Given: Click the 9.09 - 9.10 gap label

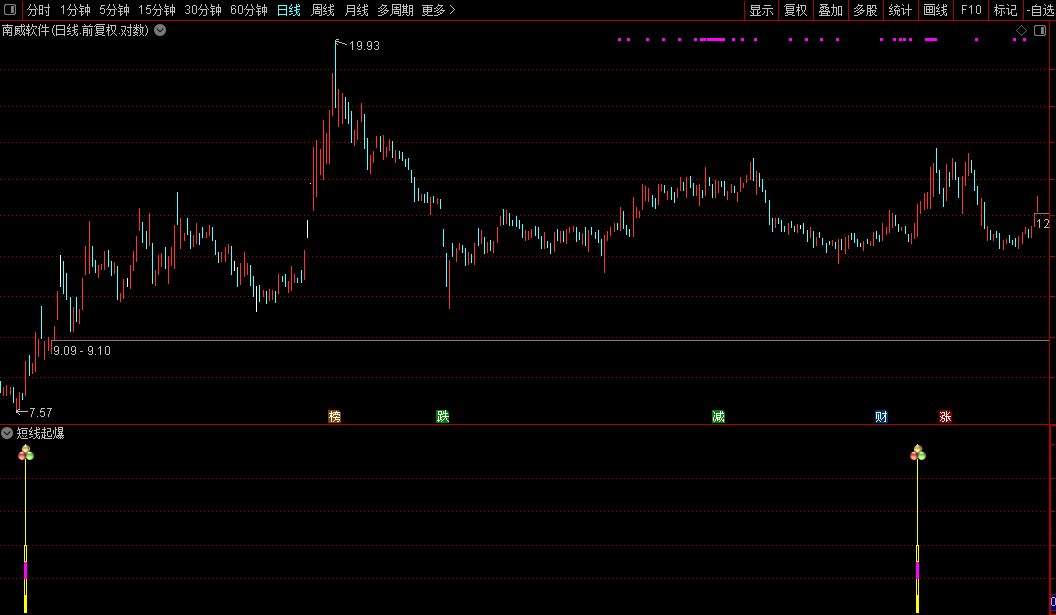Looking at the screenshot, I should tap(82, 350).
